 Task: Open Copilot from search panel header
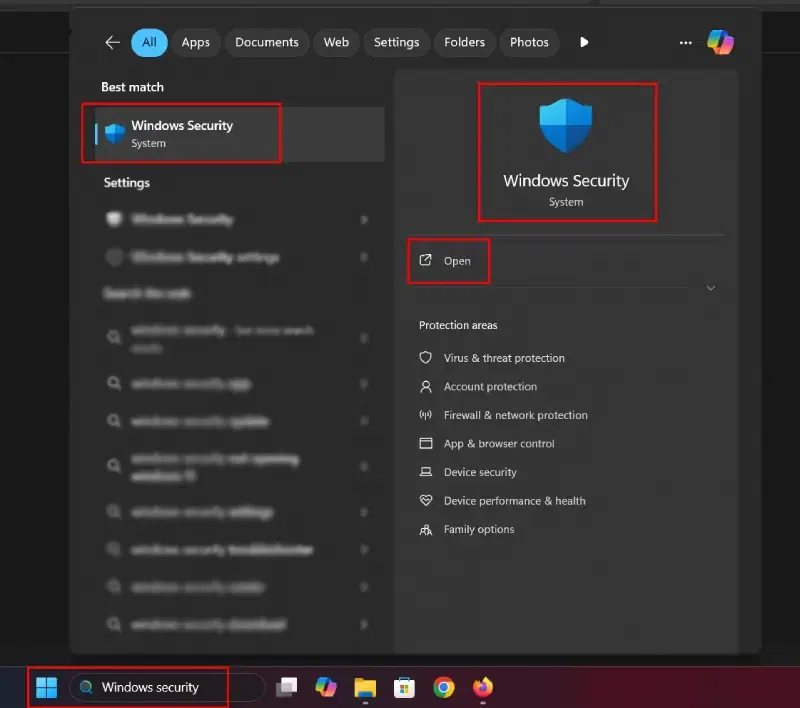tap(720, 42)
